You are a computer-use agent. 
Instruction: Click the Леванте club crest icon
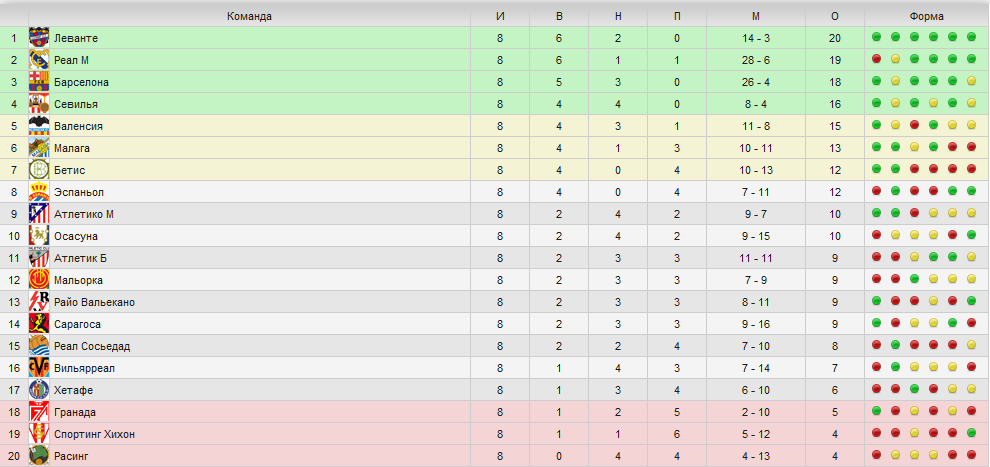(39, 38)
